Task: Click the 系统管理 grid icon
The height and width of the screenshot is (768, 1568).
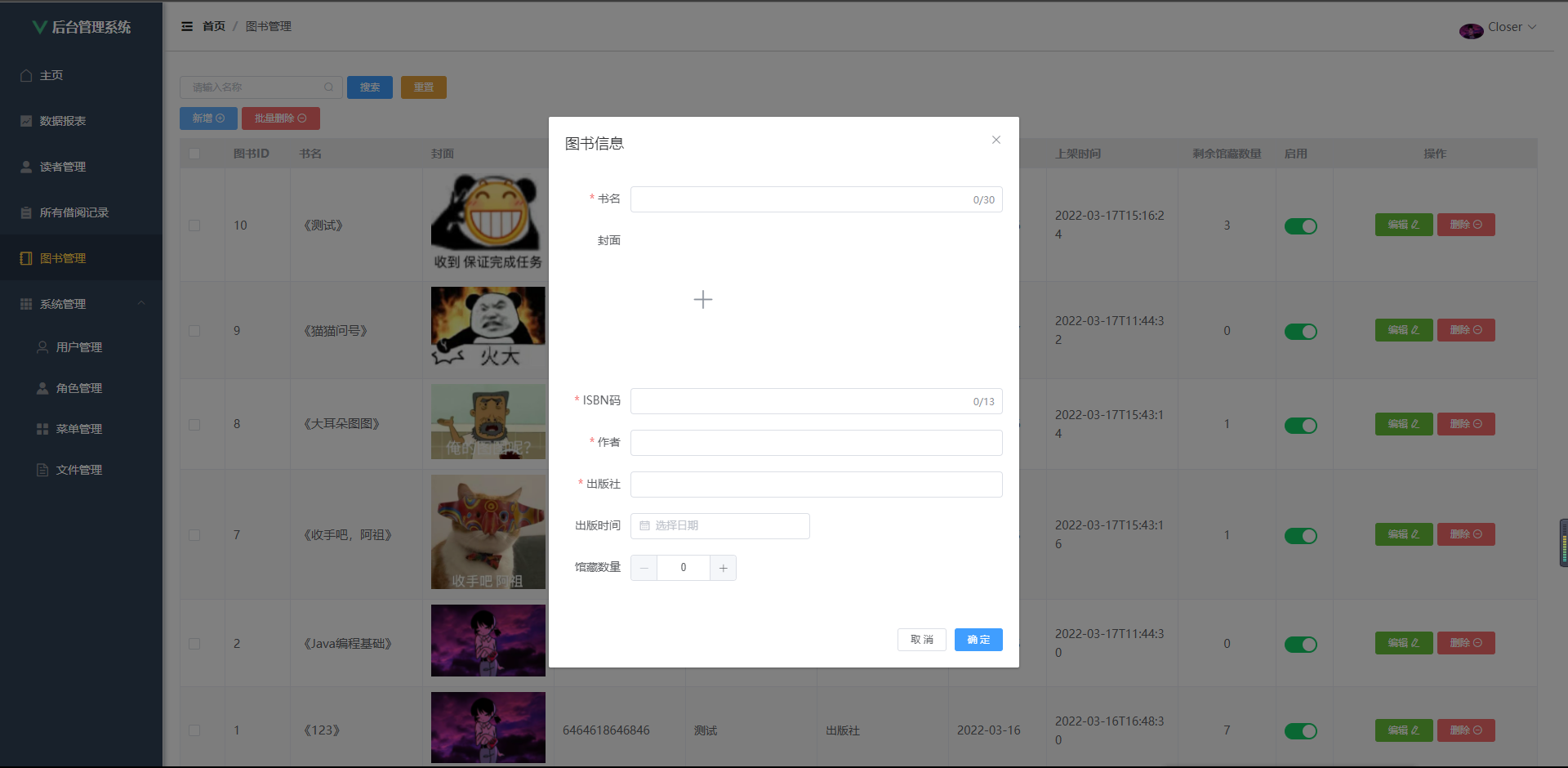Action: [26, 304]
